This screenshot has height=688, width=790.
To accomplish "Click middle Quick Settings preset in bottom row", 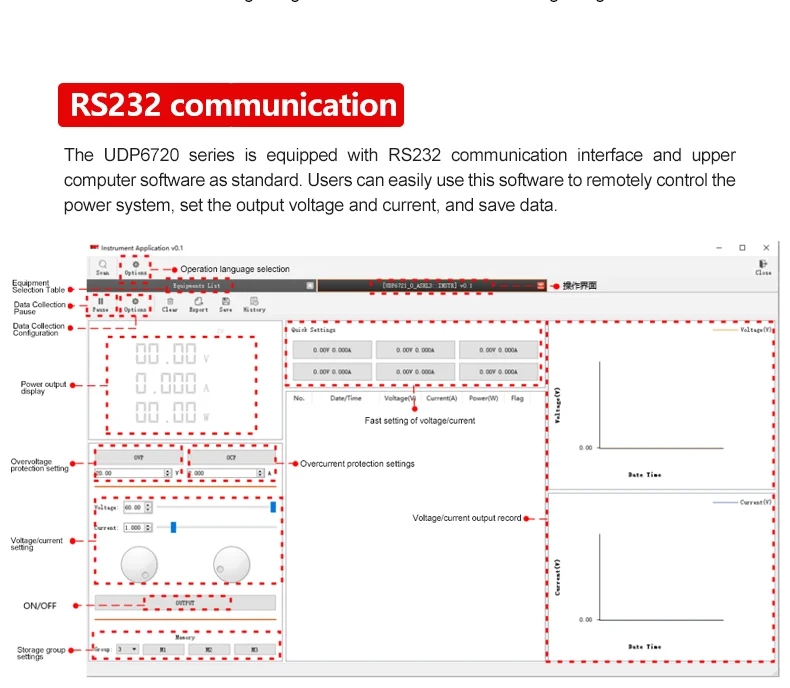I will pos(415,372).
